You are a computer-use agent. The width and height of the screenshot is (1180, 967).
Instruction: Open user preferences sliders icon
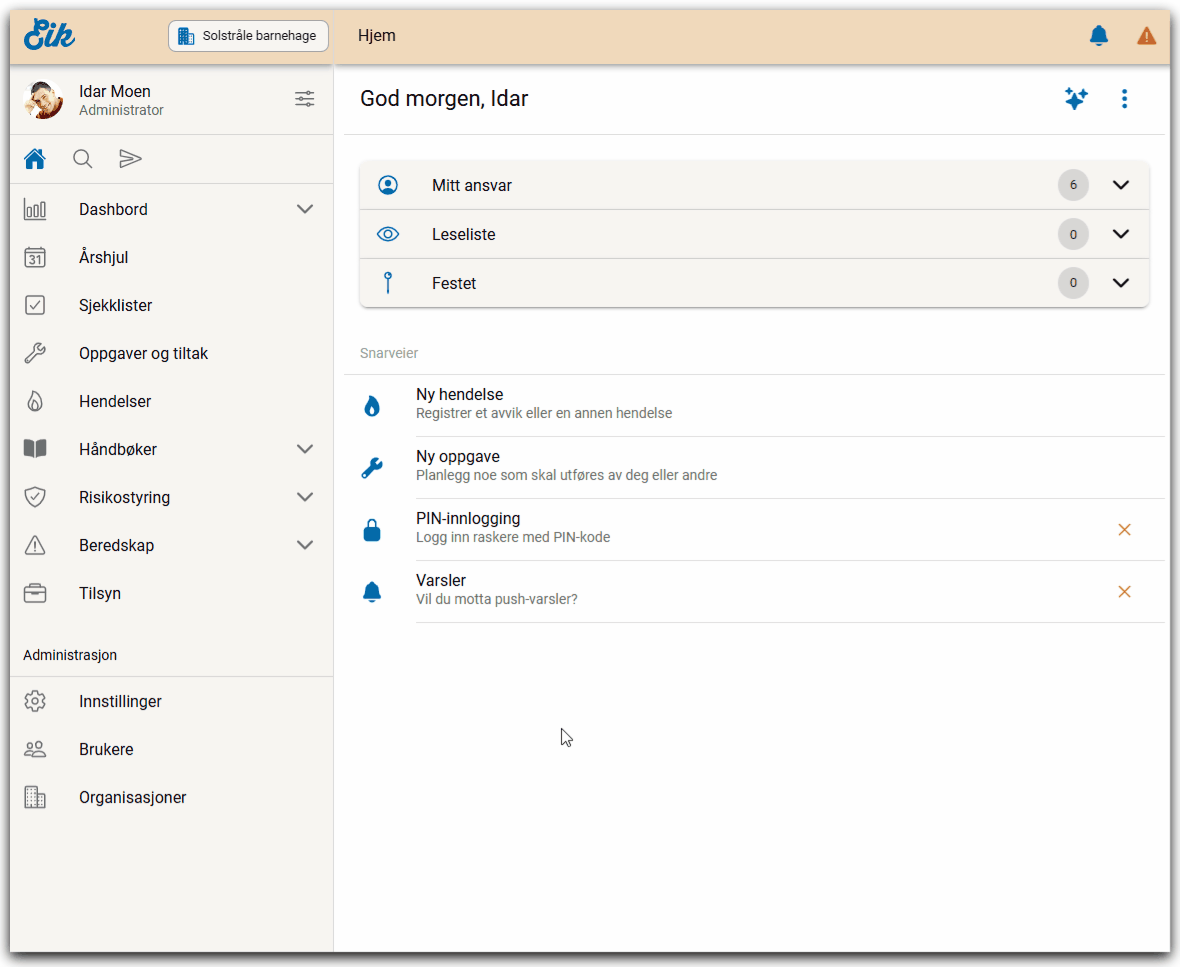click(304, 99)
